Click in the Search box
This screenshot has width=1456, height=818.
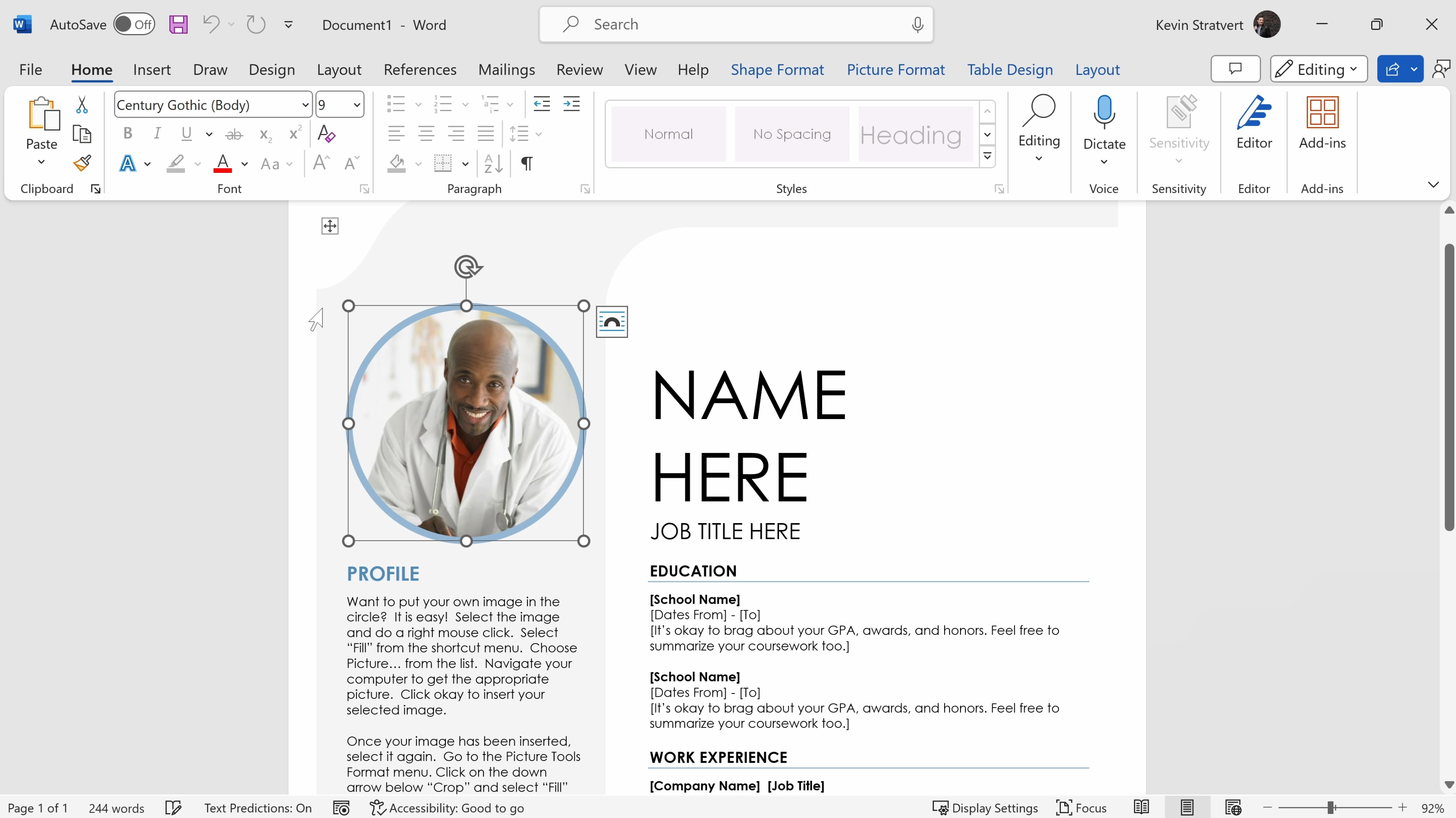point(736,24)
